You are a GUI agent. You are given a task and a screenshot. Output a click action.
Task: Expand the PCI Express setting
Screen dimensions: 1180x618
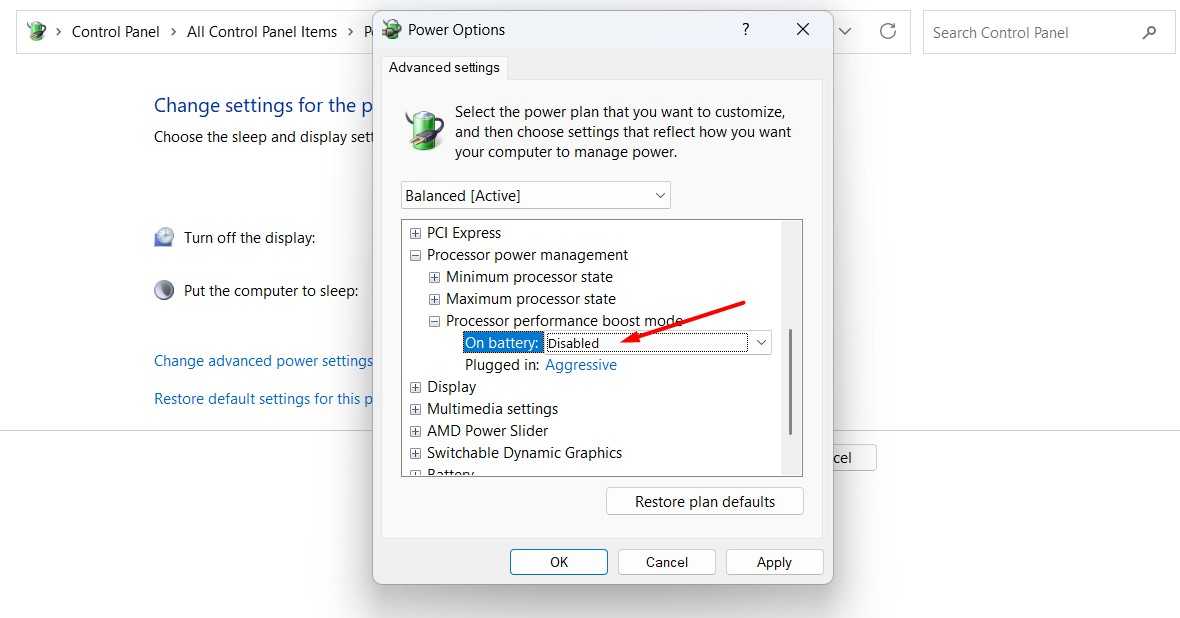click(415, 232)
